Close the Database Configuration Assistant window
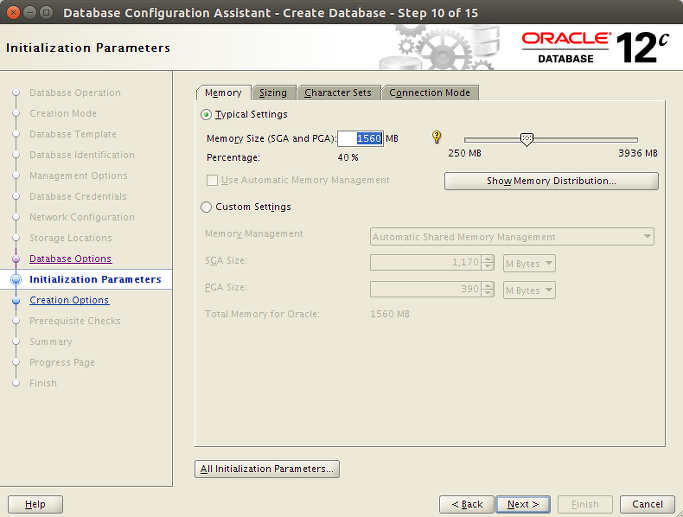The width and height of the screenshot is (683, 517). 14,13
